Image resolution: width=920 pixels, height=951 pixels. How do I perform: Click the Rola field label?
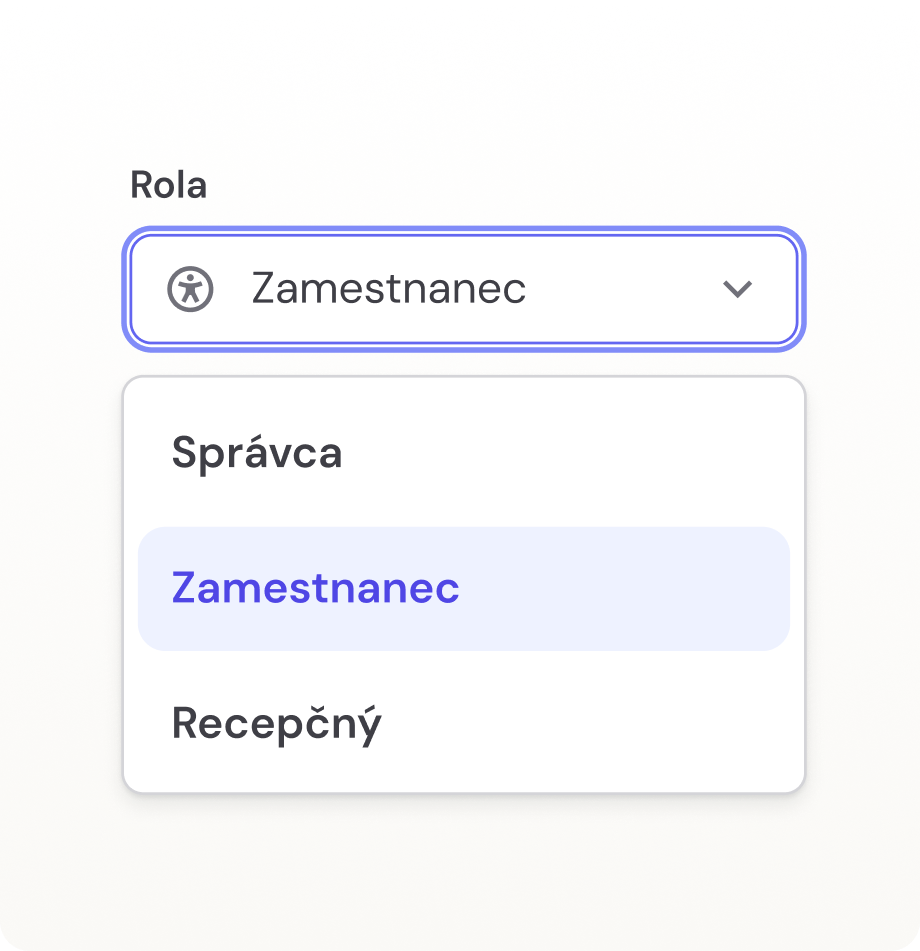170,185
